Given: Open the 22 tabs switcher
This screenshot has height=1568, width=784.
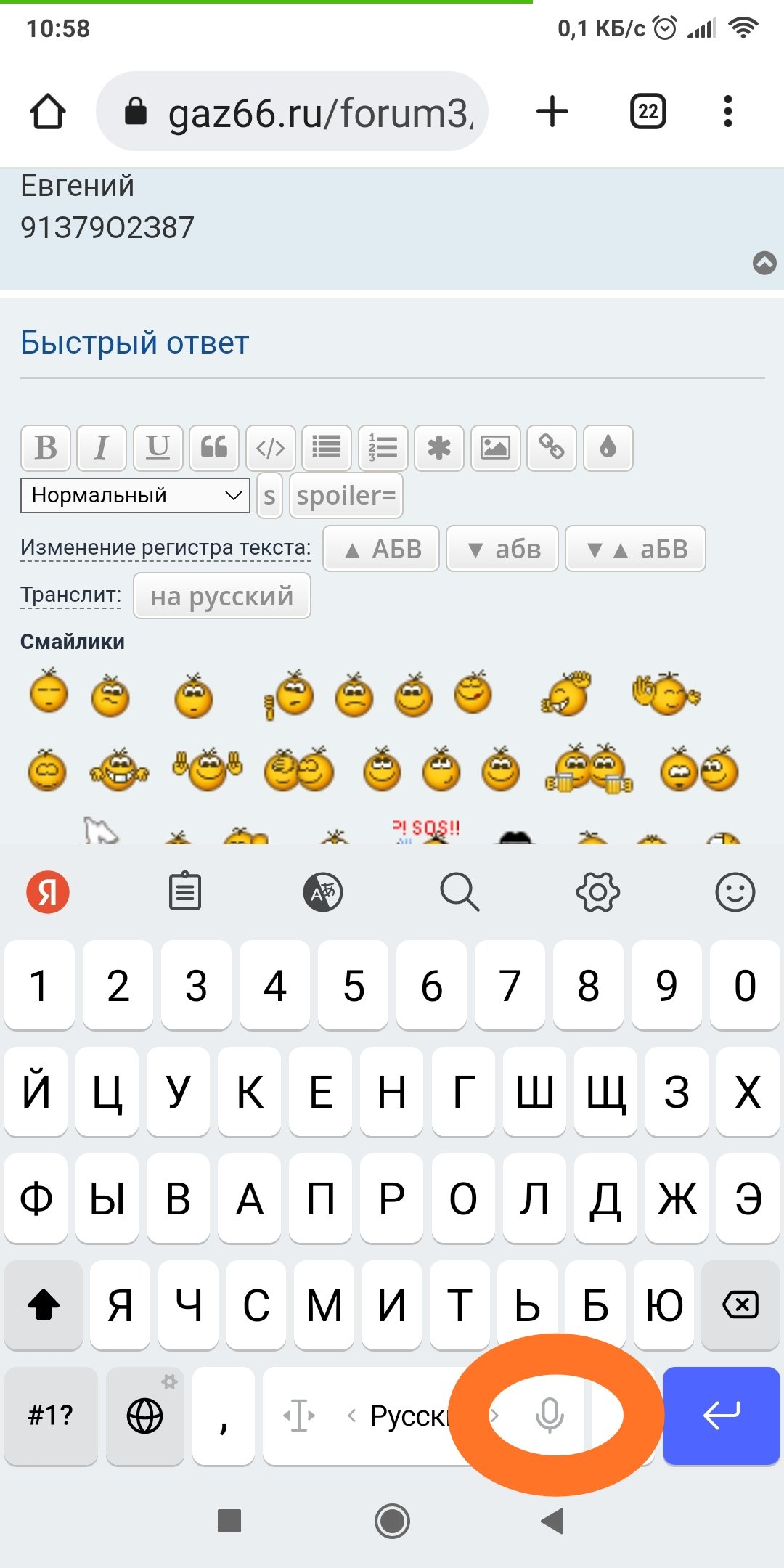Looking at the screenshot, I should coord(648,112).
